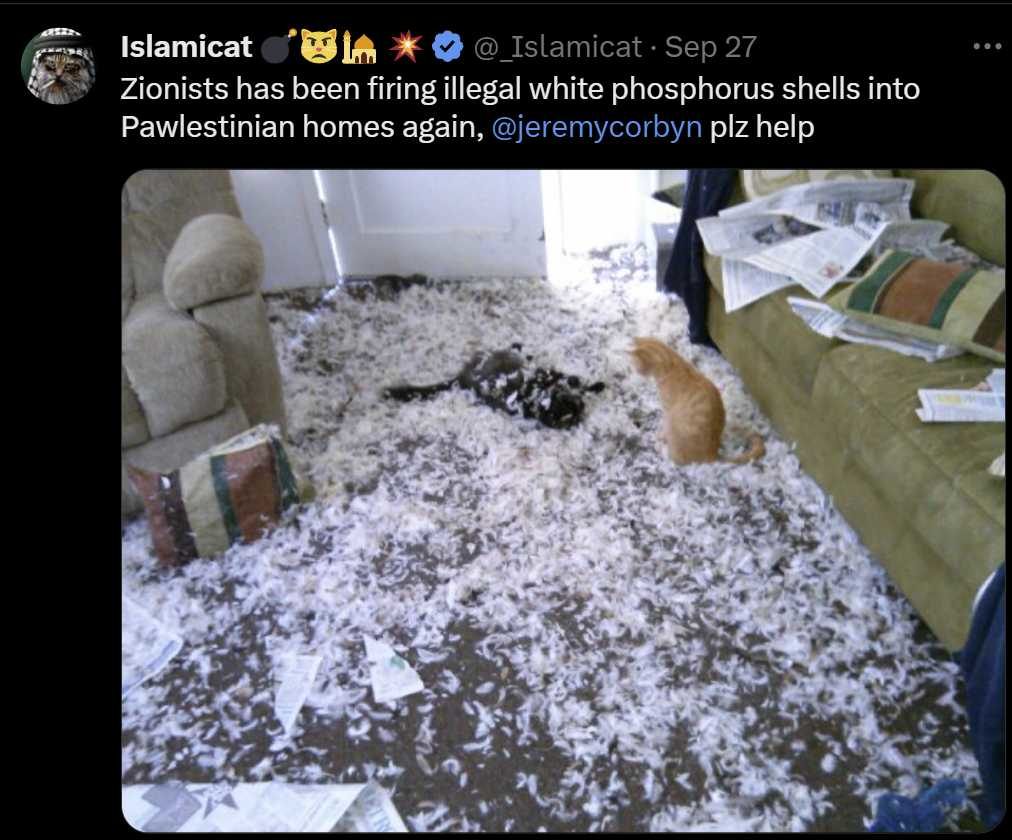Open the @jeremycorbyn mention
The image size is (1012, 840).
(x=596, y=127)
